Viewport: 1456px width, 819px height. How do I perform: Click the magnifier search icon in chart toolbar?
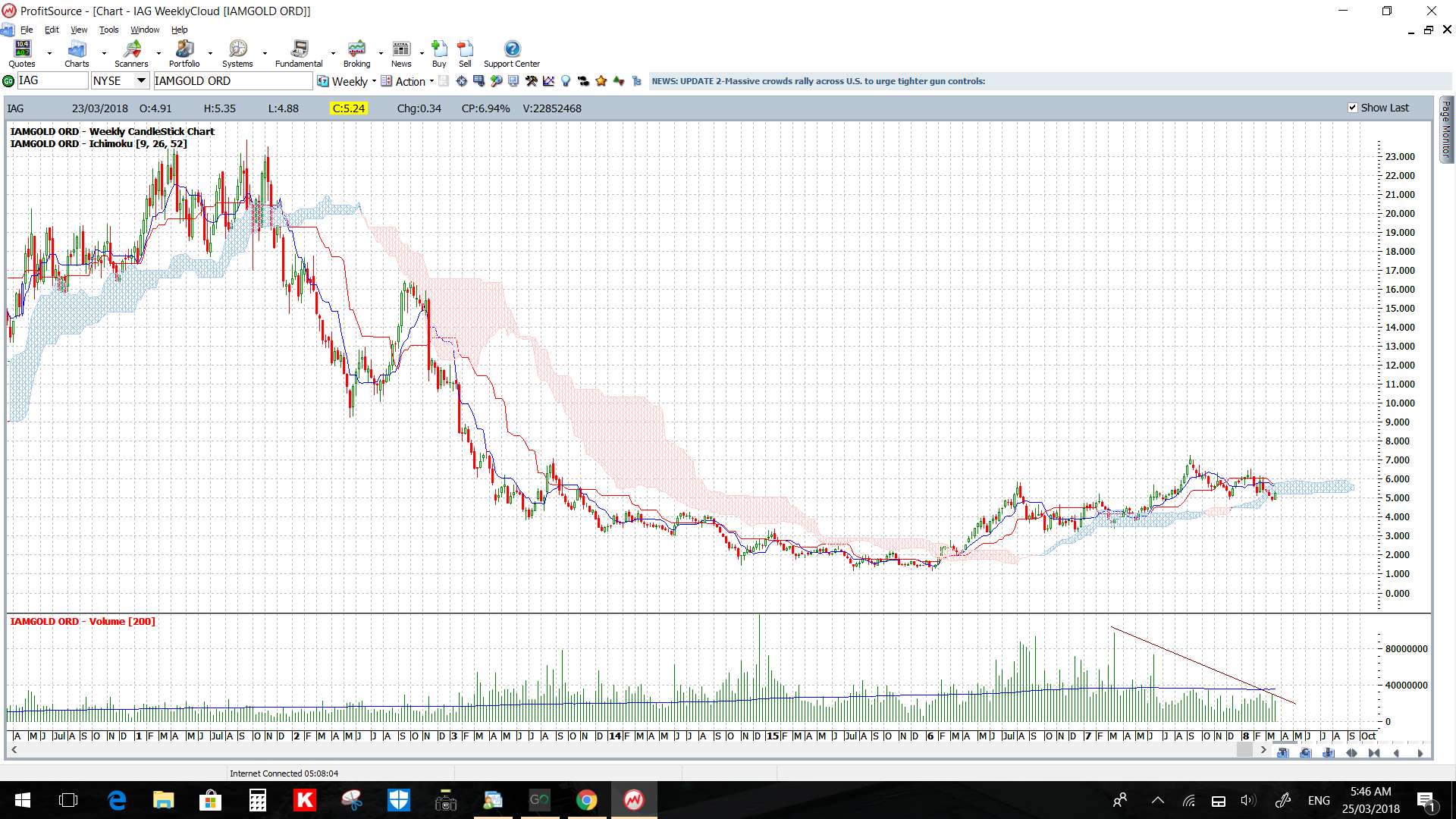coord(496,81)
